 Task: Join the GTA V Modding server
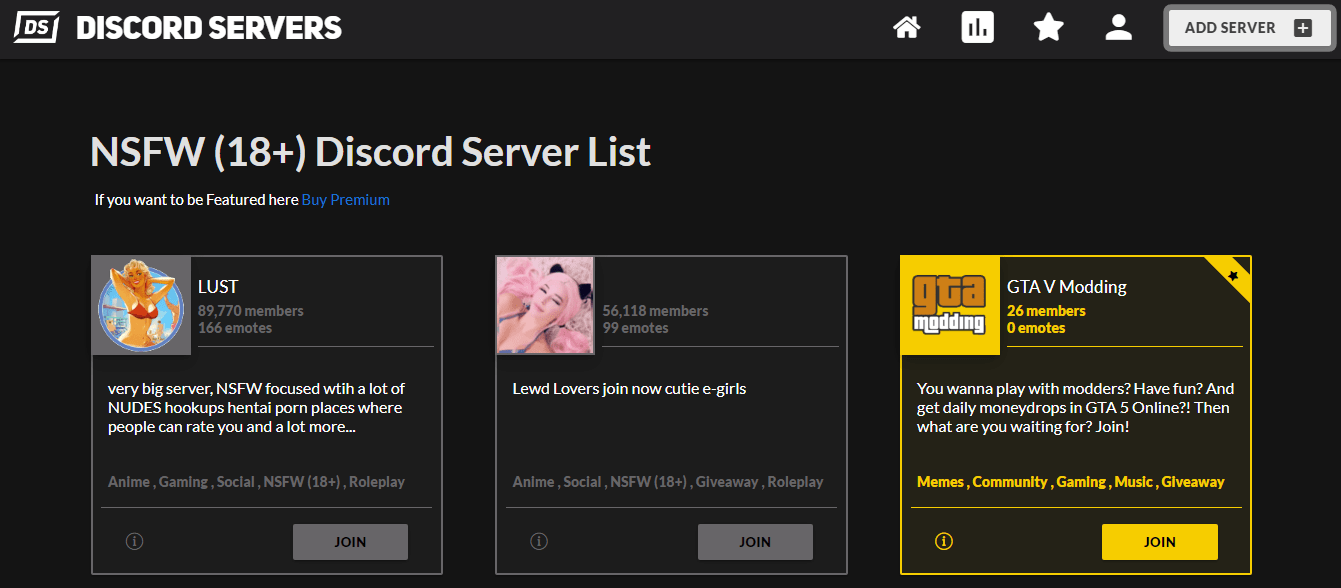pyautogui.click(x=1159, y=542)
